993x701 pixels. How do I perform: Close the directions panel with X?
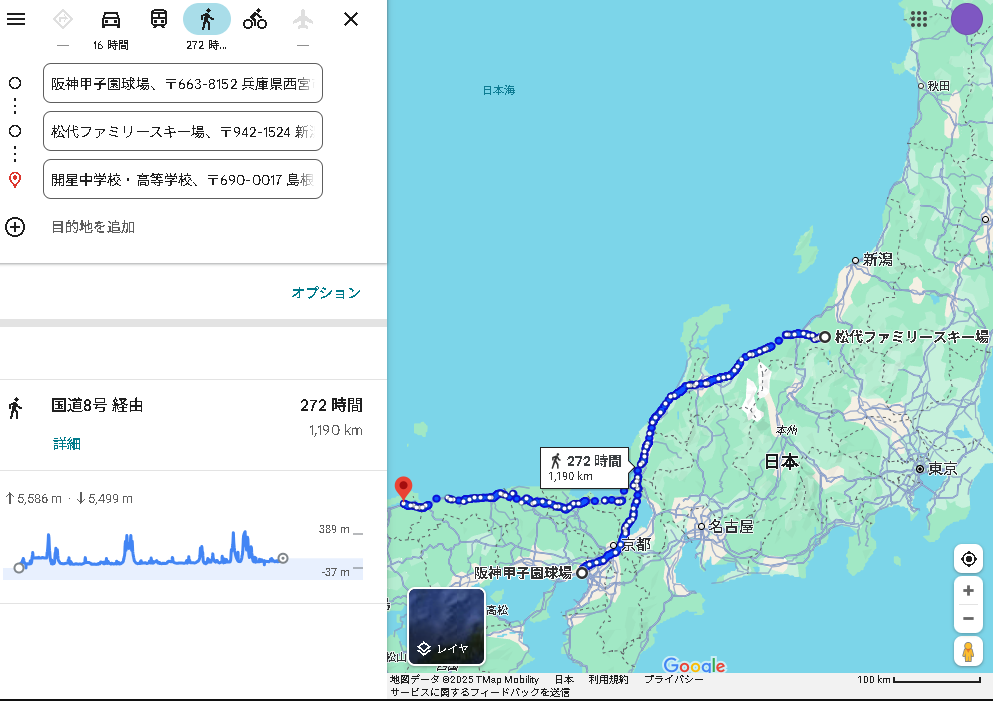pyautogui.click(x=351, y=20)
